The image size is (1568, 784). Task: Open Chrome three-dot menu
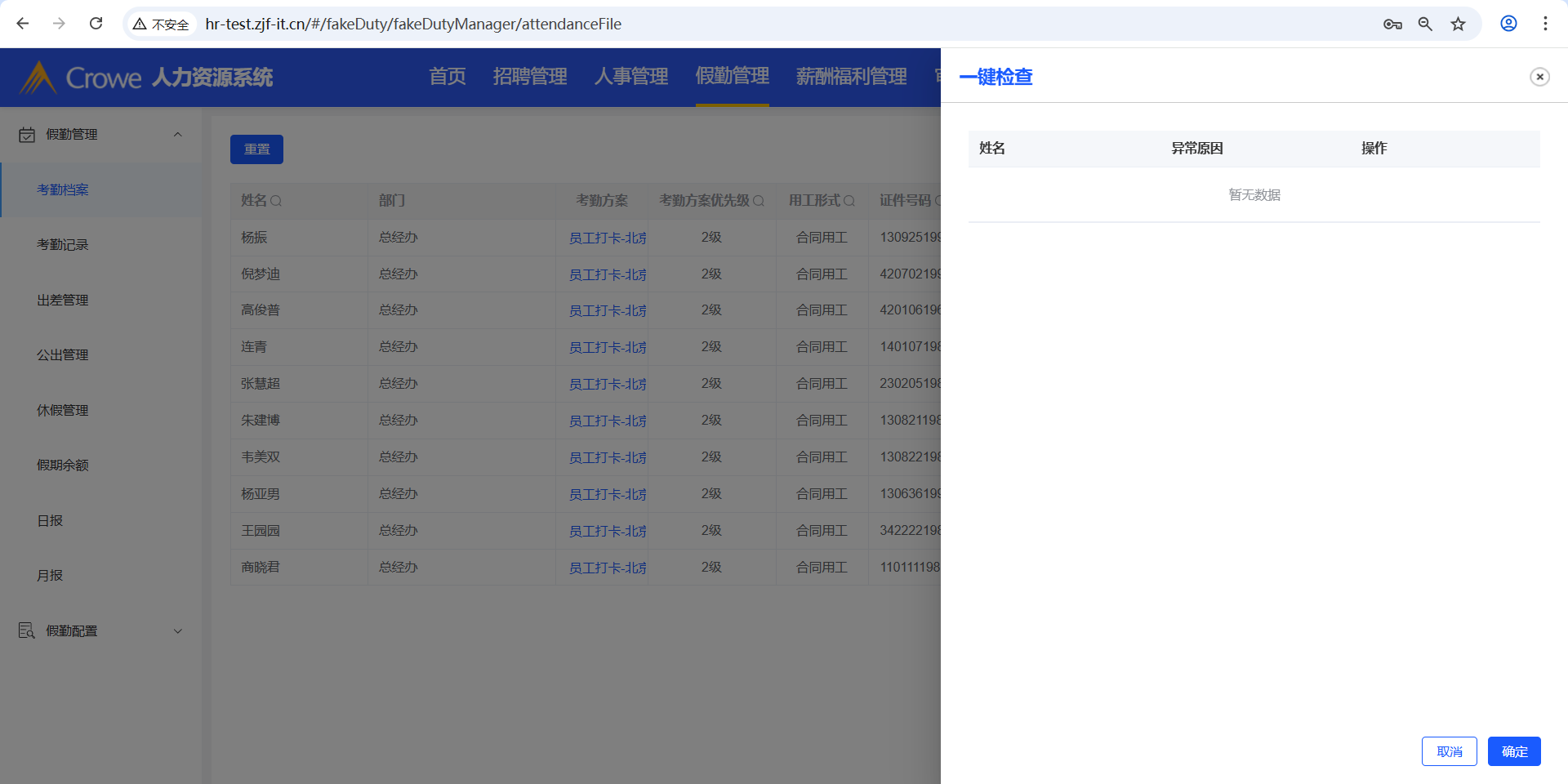coord(1545,24)
